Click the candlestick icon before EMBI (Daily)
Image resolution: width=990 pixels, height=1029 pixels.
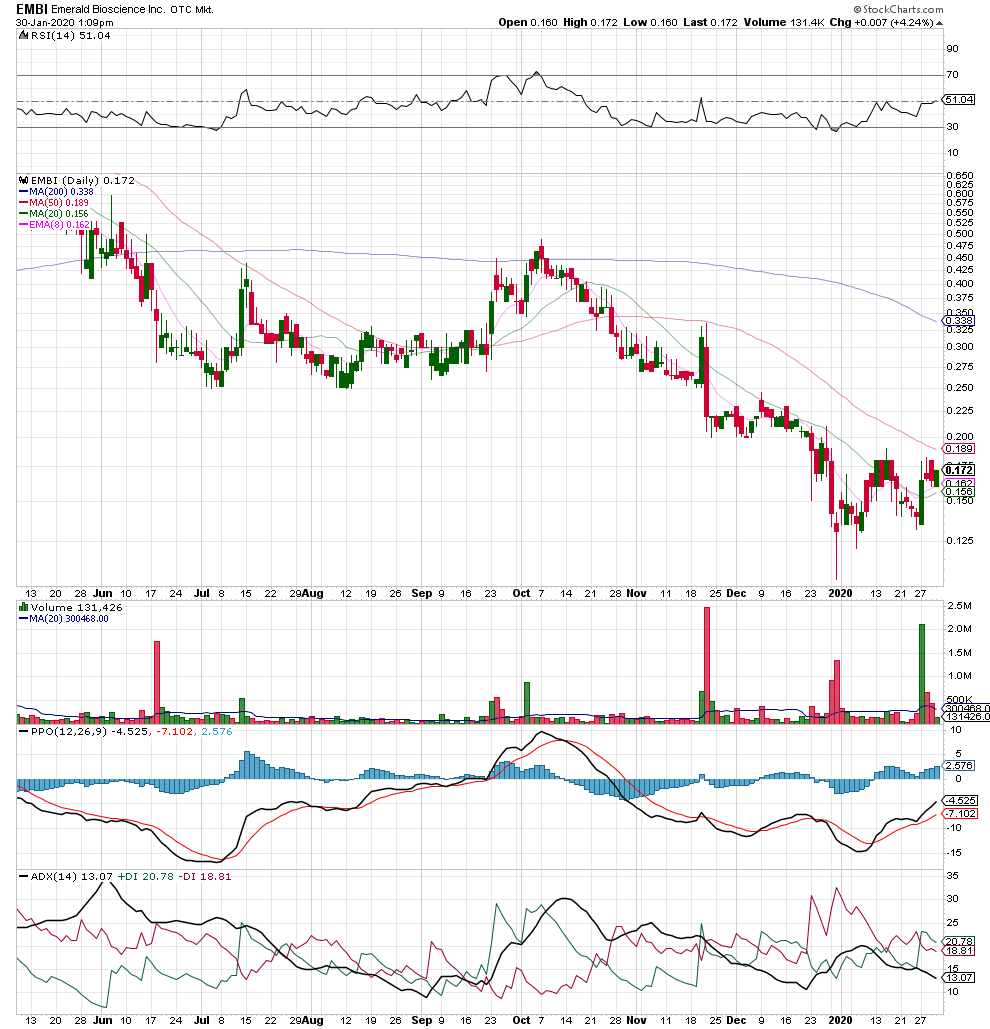23,180
